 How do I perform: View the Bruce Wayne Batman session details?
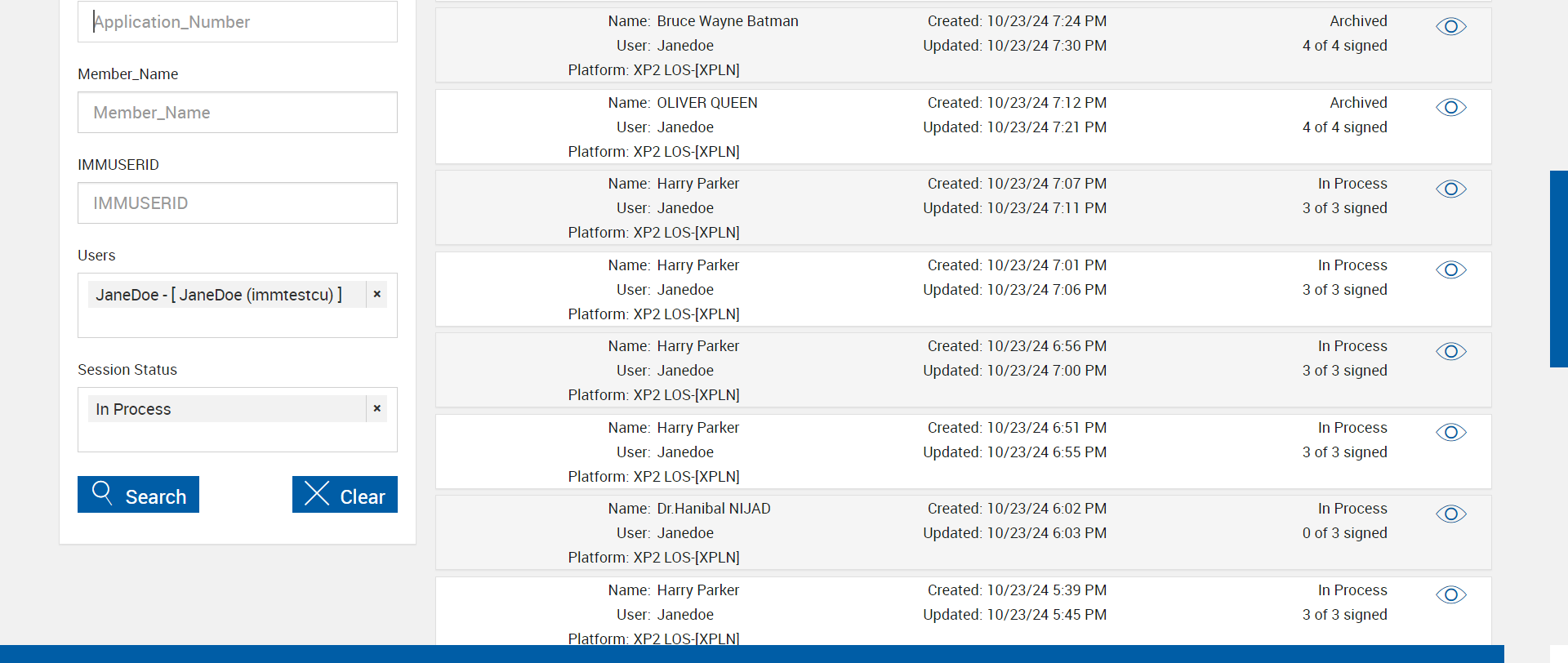tap(1450, 27)
